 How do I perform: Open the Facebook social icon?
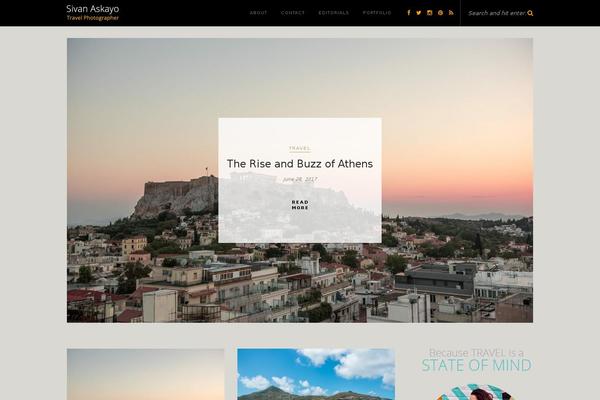(409, 13)
